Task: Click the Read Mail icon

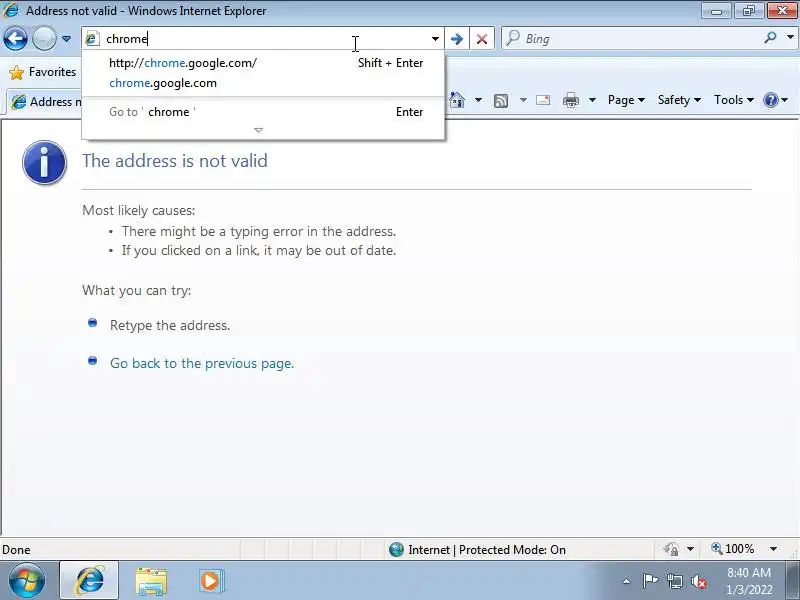Action: pyautogui.click(x=543, y=100)
